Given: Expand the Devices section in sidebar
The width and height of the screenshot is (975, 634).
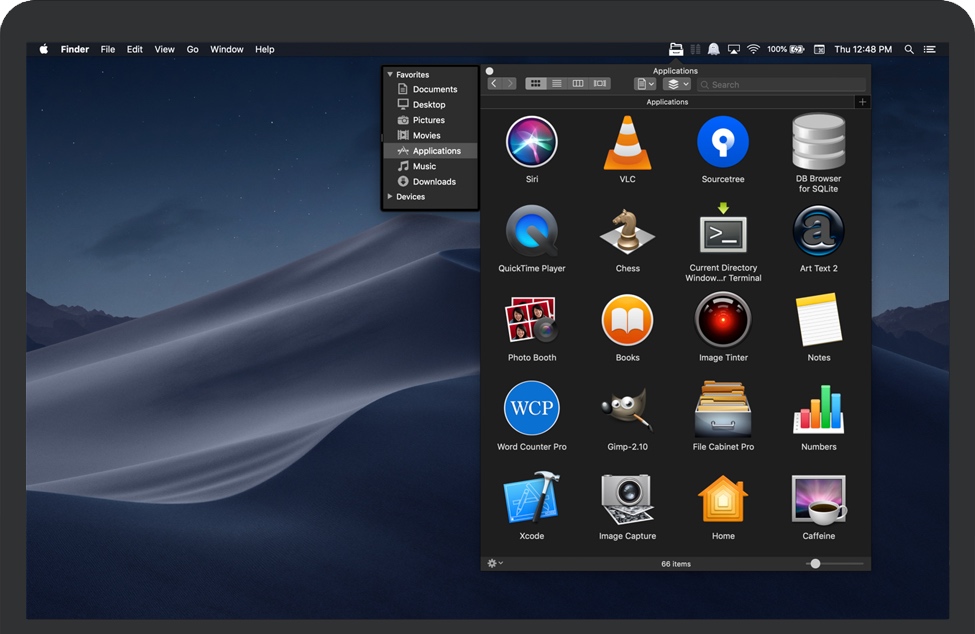Looking at the screenshot, I should [x=390, y=197].
